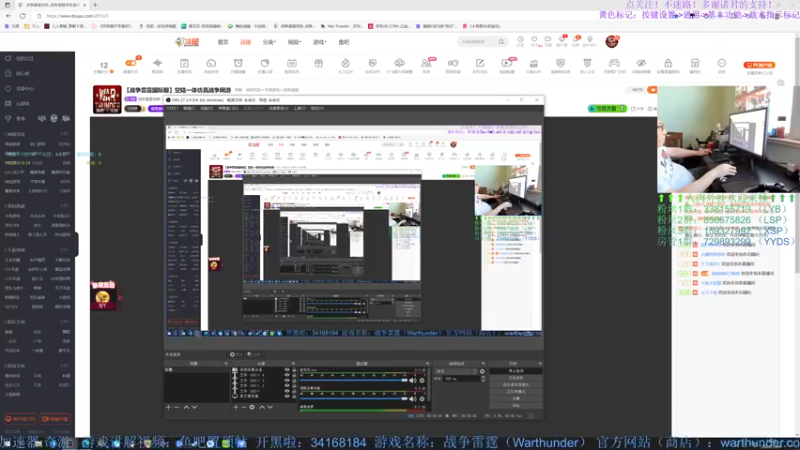Viewport: 800px width, 450px height.
Task: Open the speed gauge icon in streamer toolbar
Action: click(x=211, y=63)
